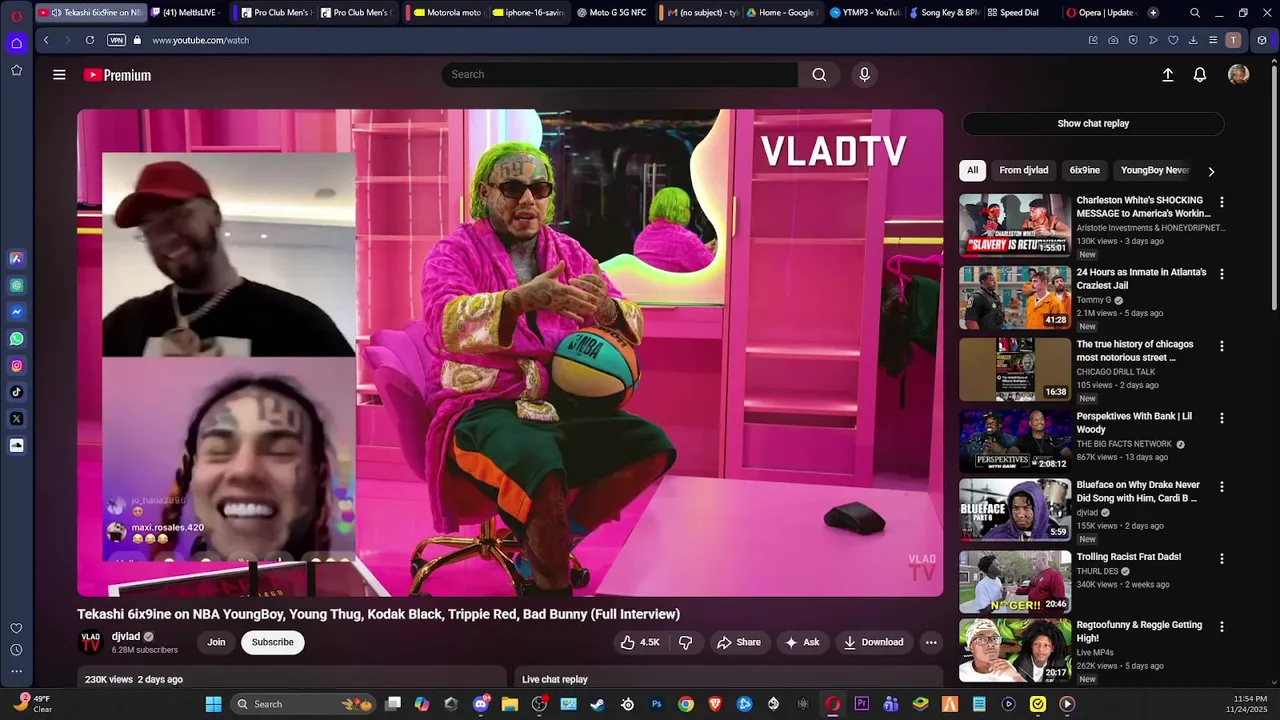Open a new browser tab with plus
The width and height of the screenshot is (1280, 720).
point(1153,13)
